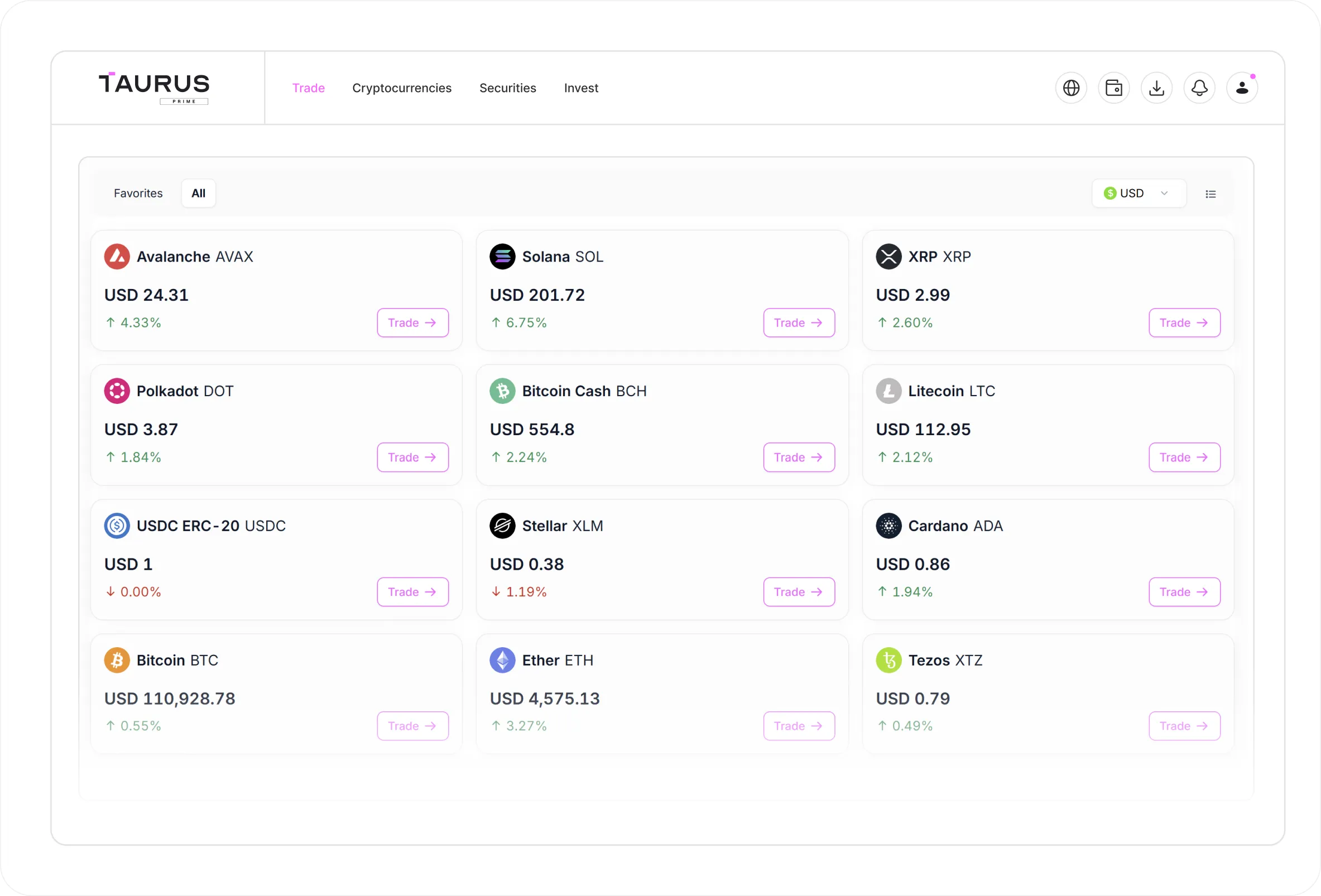Viewport: 1321px width, 896px height.
Task: Open the Cryptocurrencies menu item
Action: point(401,88)
